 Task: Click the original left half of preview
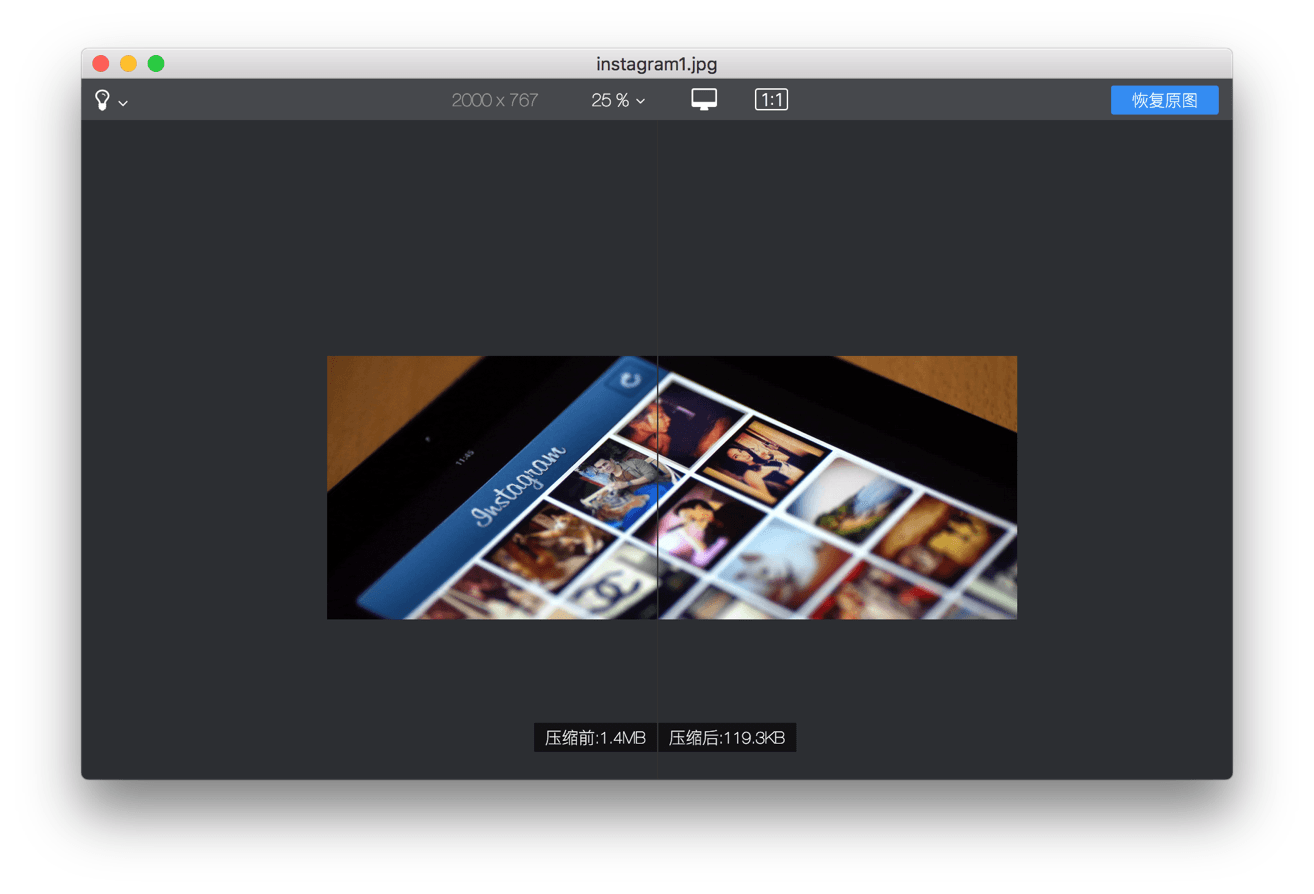coord(492,487)
